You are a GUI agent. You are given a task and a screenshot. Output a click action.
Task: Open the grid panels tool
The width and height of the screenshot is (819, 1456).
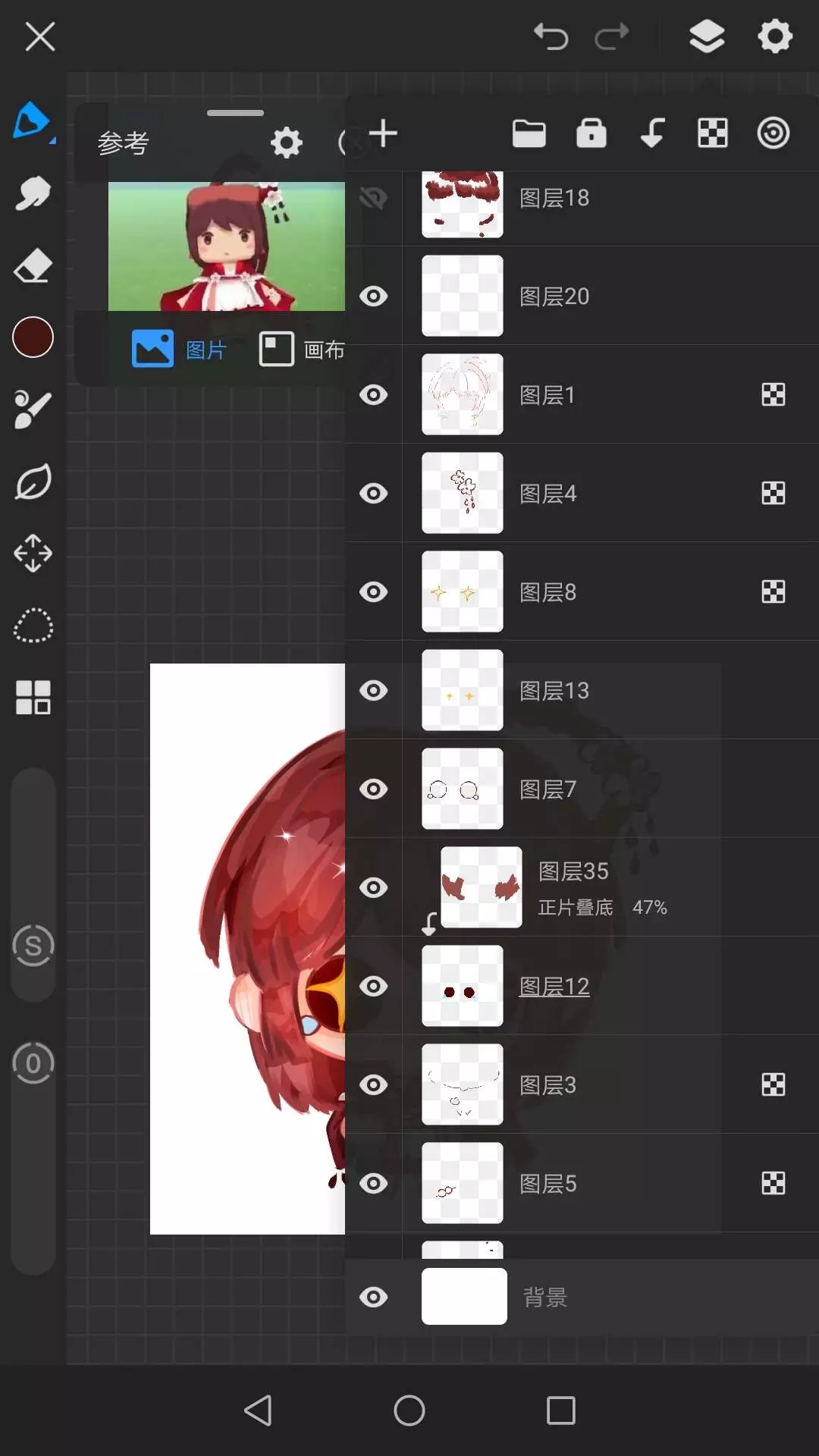pos(33,697)
